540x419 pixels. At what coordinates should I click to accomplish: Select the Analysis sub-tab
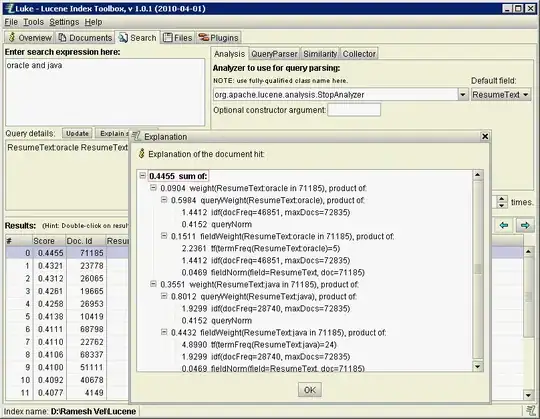229,54
